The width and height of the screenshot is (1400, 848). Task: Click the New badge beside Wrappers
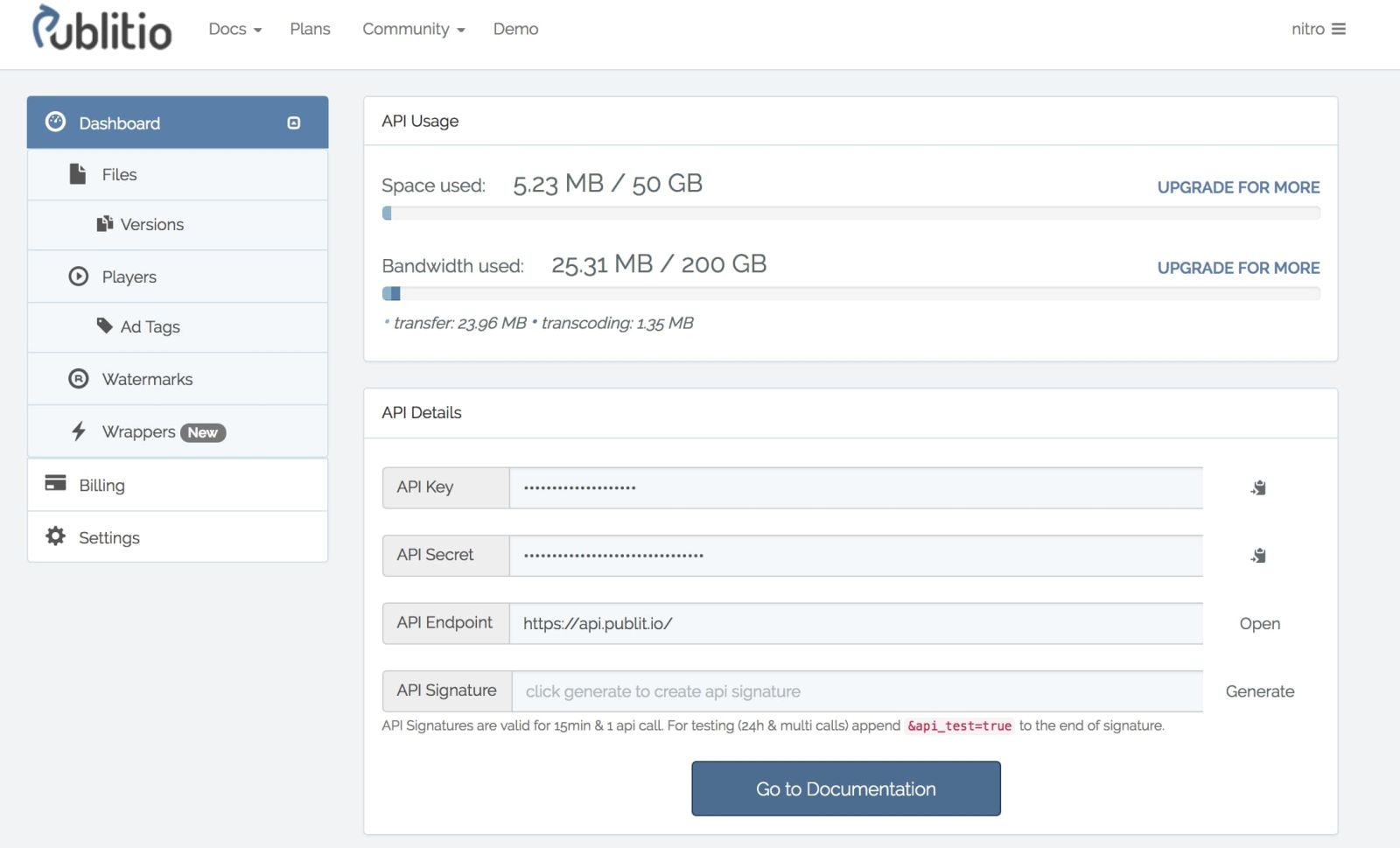(x=203, y=432)
